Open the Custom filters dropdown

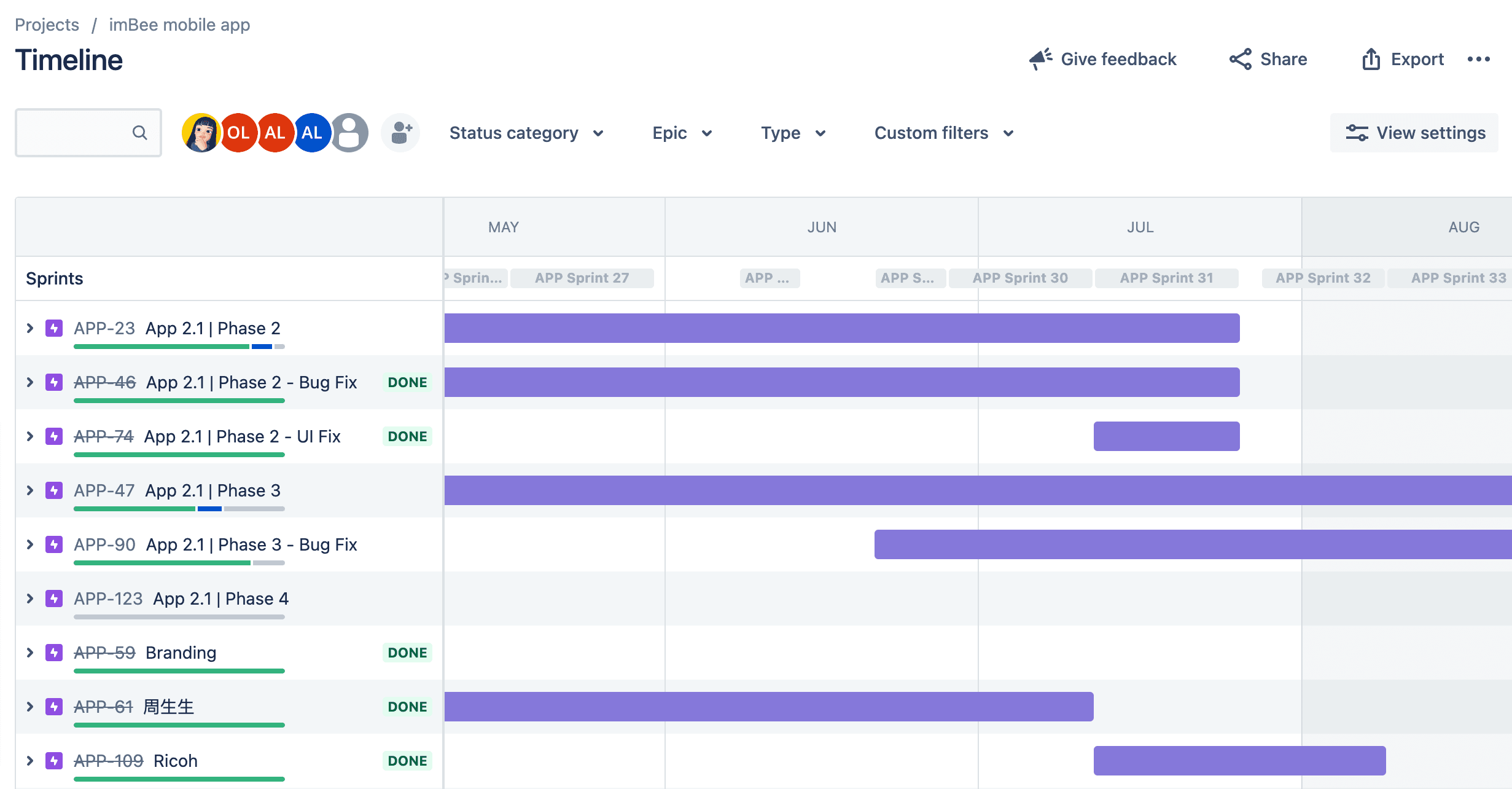pos(943,133)
